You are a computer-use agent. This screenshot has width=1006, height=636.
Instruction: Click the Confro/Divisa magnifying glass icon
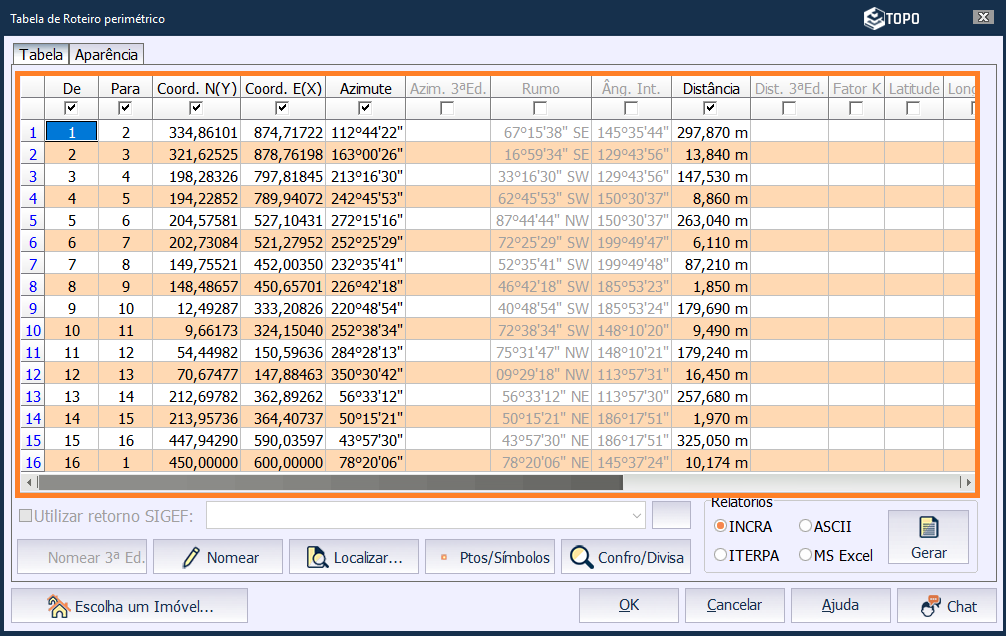click(581, 558)
